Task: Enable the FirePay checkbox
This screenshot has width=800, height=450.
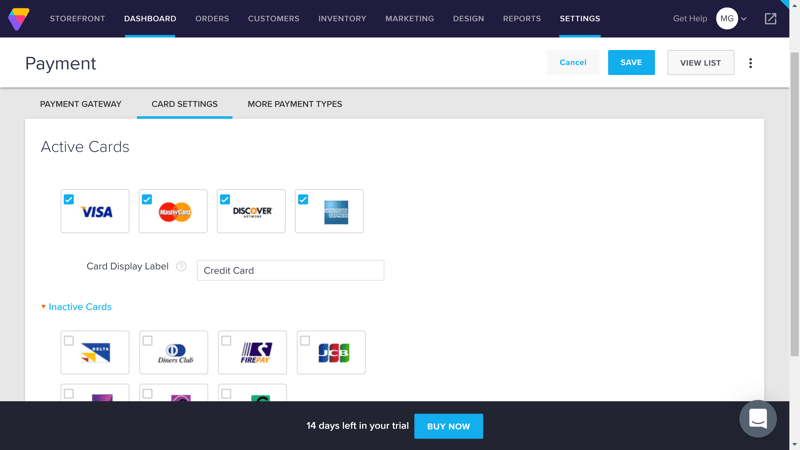Action: click(226, 340)
